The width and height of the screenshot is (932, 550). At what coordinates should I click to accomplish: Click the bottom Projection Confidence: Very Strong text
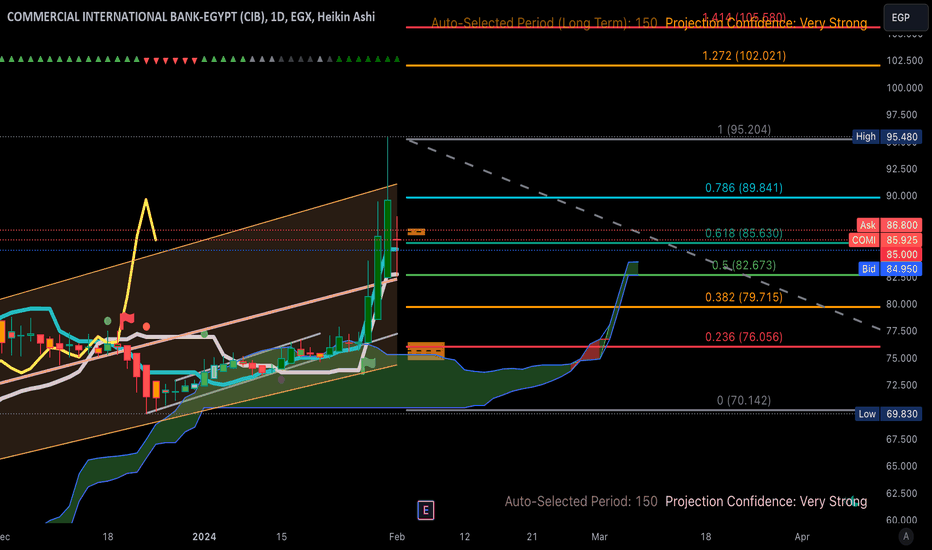coord(766,501)
